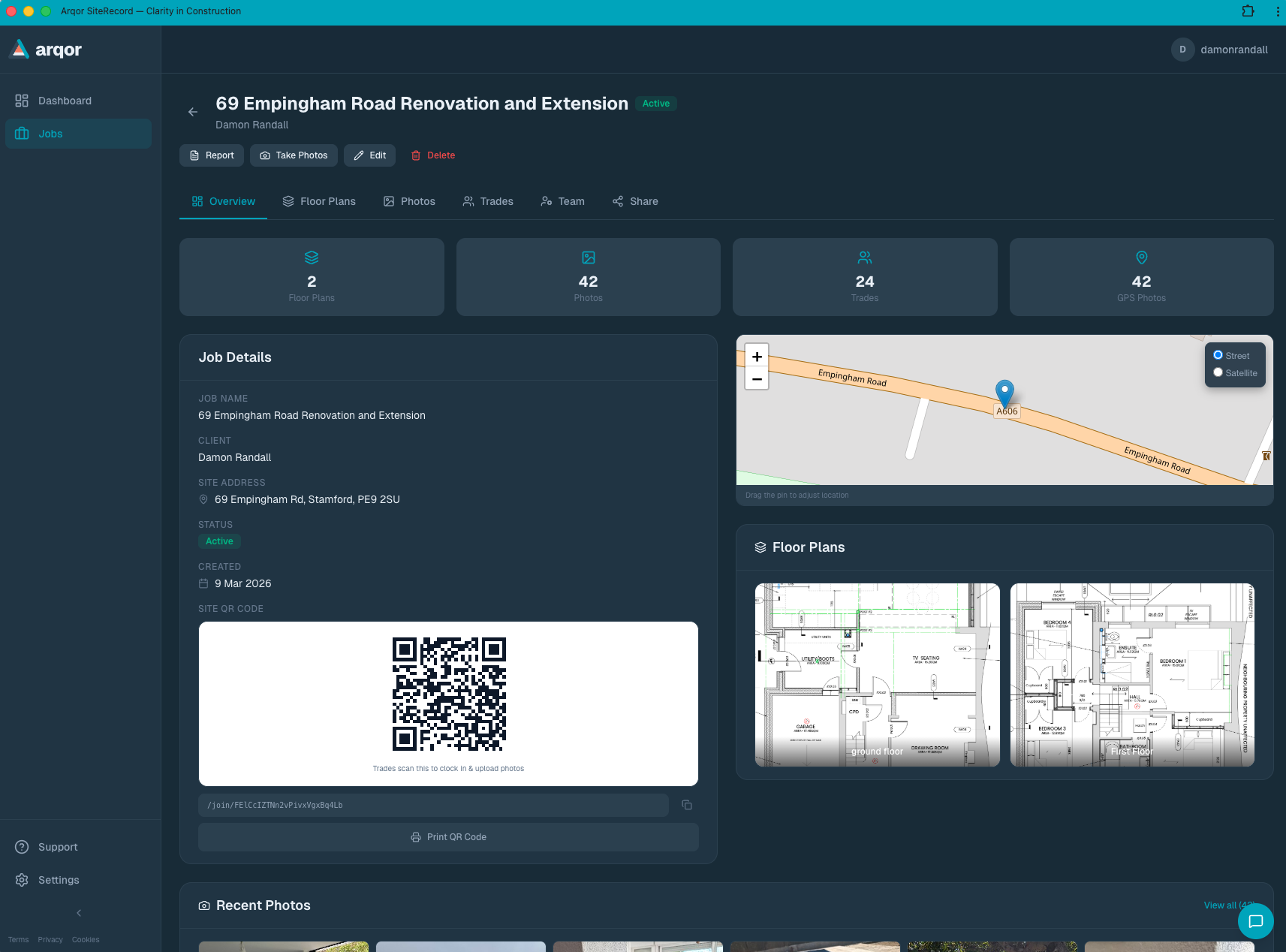This screenshot has height=952, width=1286.
Task: Open the three-dot menu in title bar
Action: (x=1278, y=11)
